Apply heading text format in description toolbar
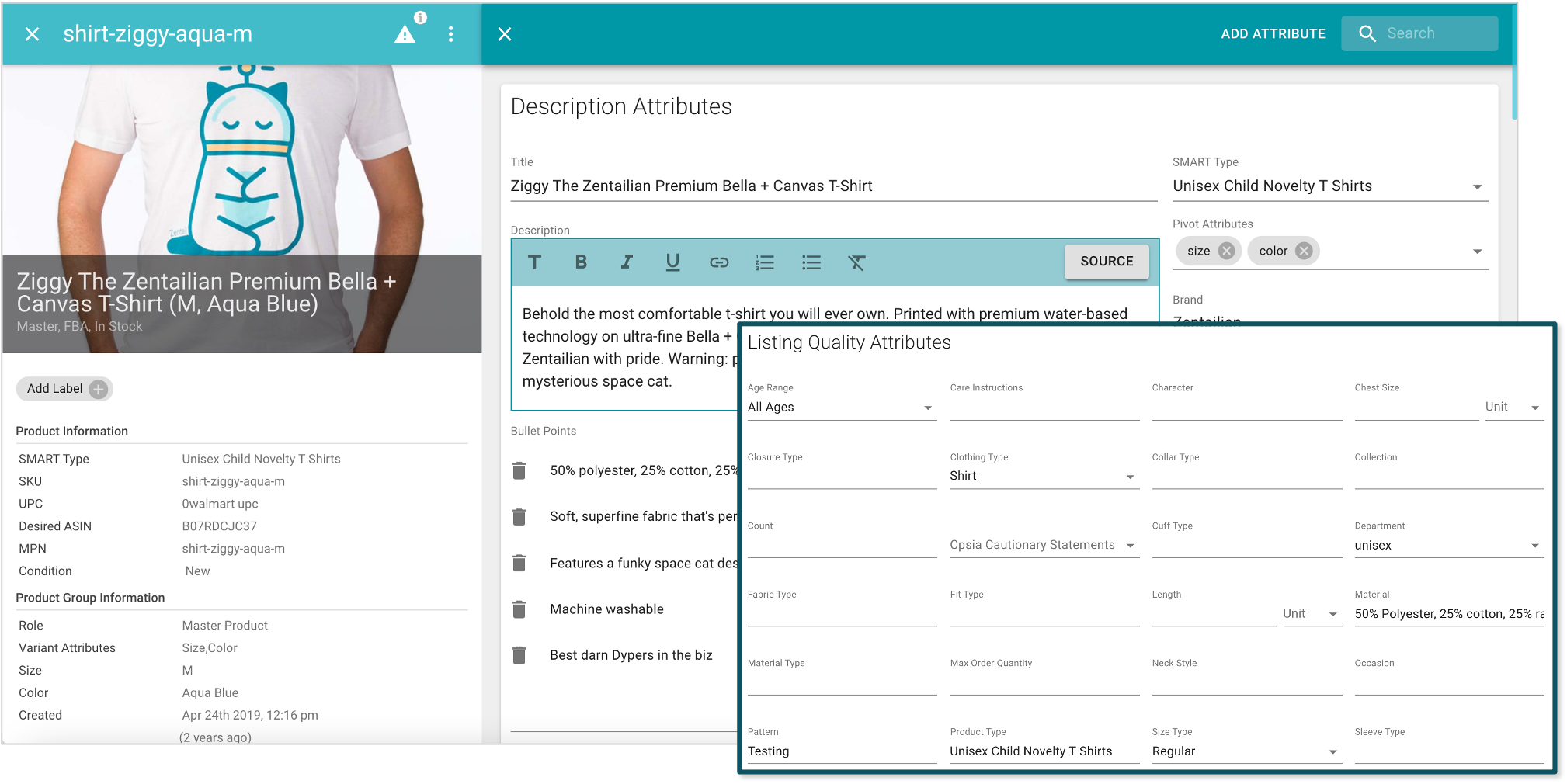Viewport: 1567px width, 784px height. [534, 262]
